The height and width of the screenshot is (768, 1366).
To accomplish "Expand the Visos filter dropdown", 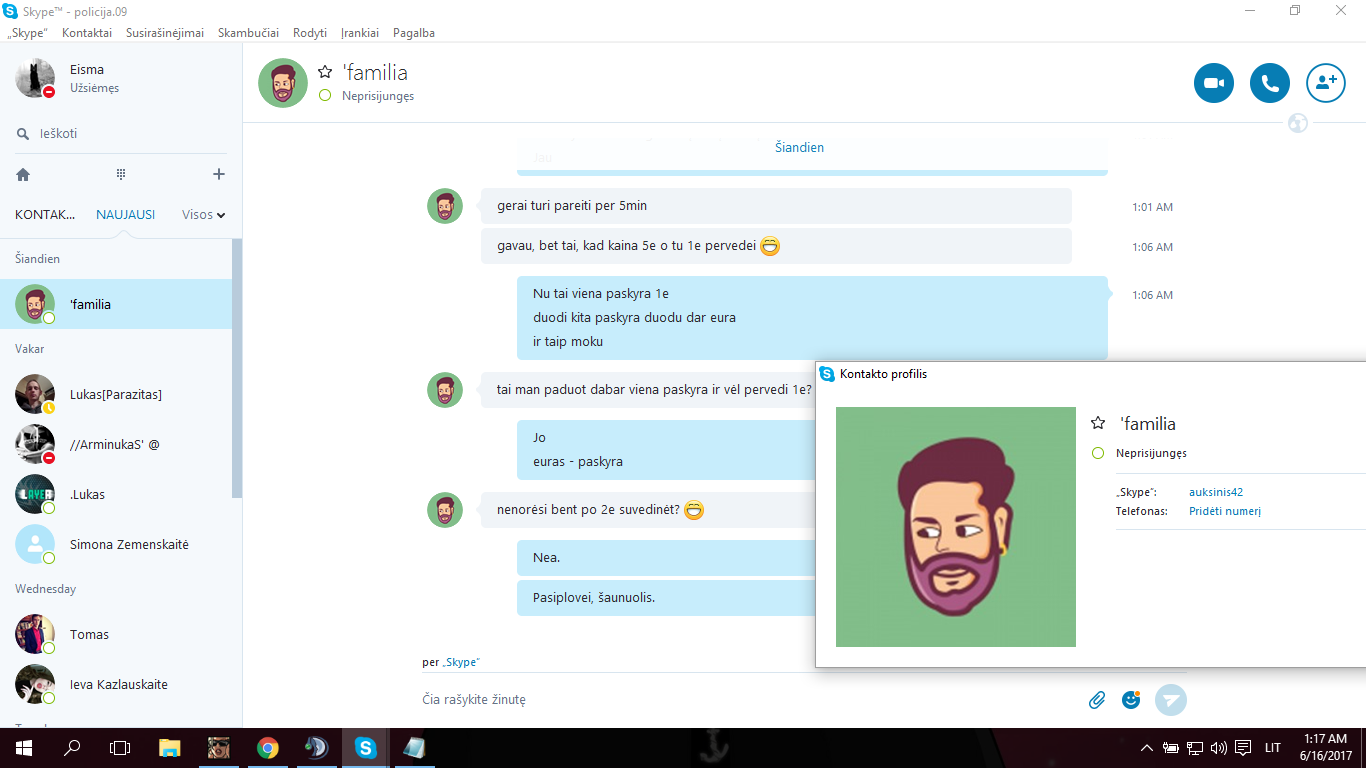I will point(203,214).
